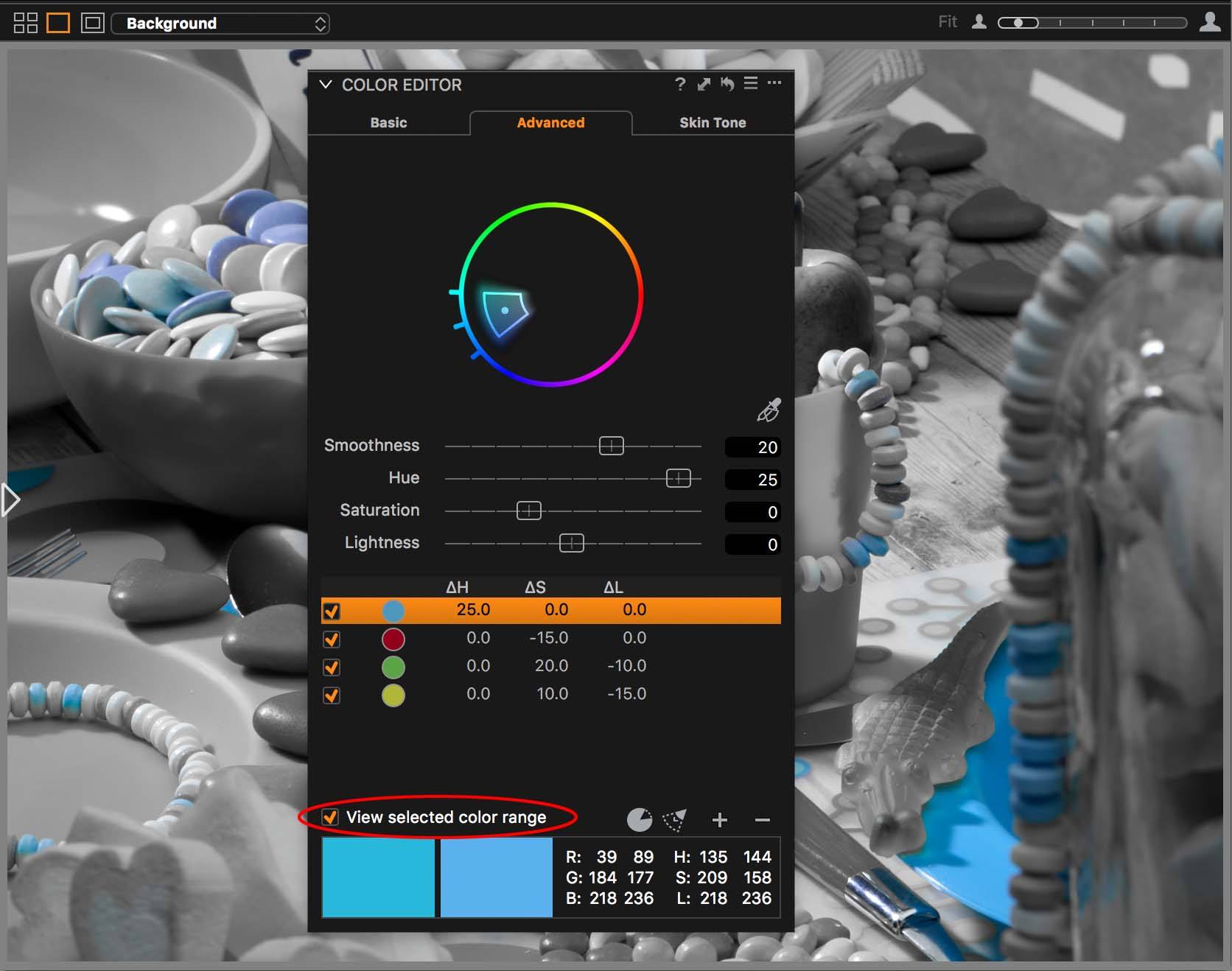Expand the left side panel arrow
The height and width of the screenshot is (971, 1232).
point(10,500)
